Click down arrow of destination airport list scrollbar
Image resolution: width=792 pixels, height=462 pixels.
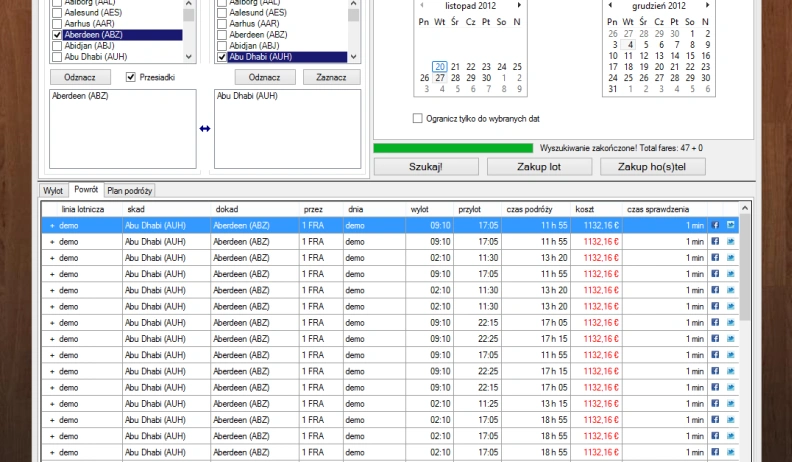point(354,57)
